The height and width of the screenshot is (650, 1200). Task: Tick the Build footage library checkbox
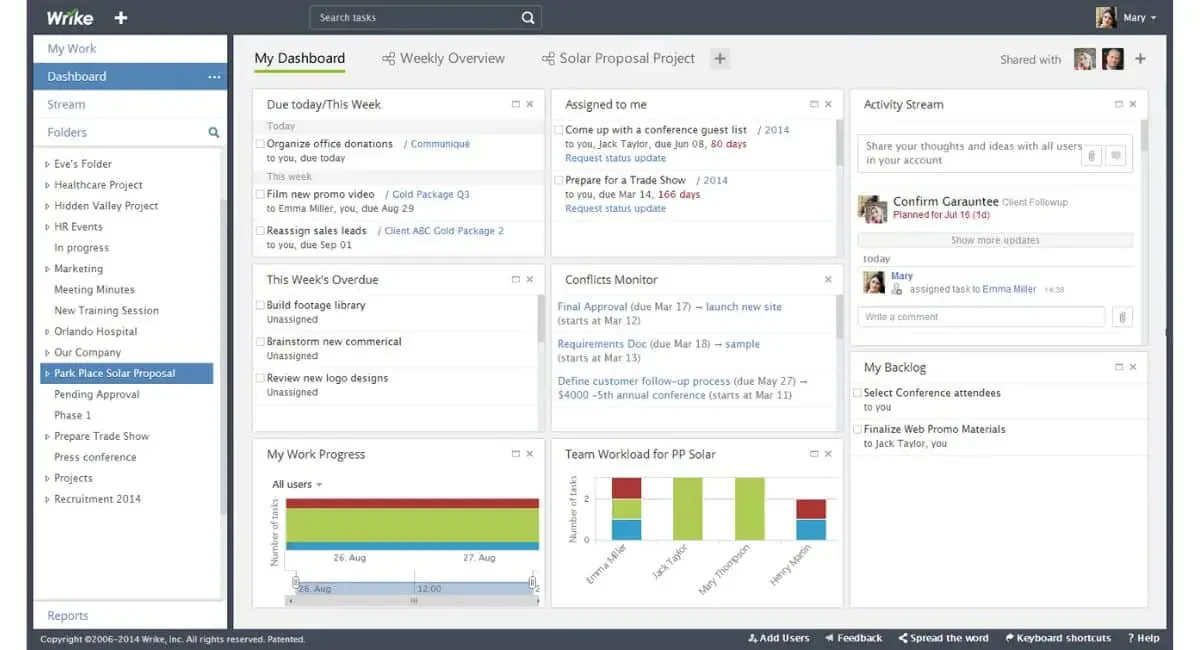click(261, 305)
